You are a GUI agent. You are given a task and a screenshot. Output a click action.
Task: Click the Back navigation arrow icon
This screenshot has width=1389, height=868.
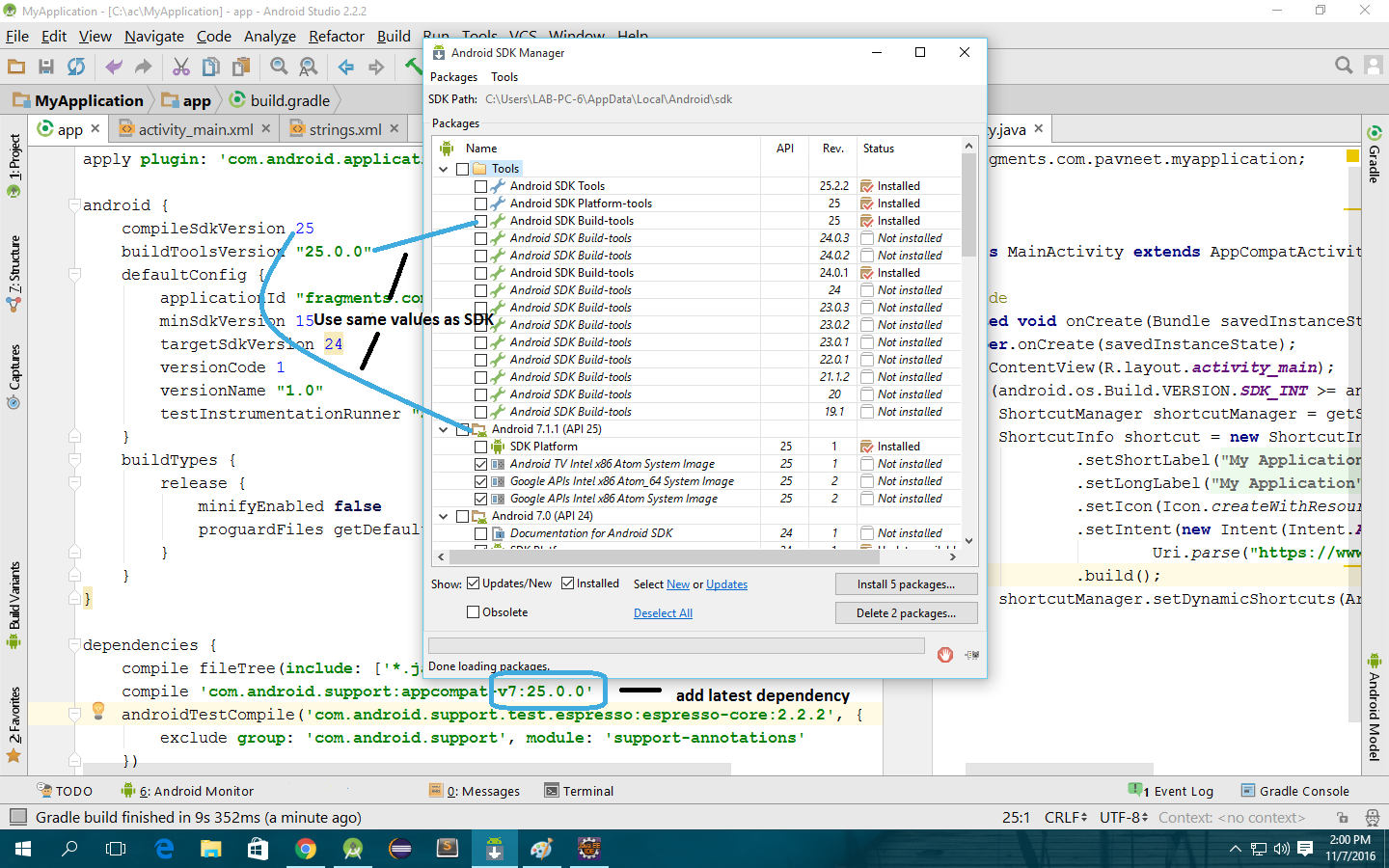coord(346,67)
